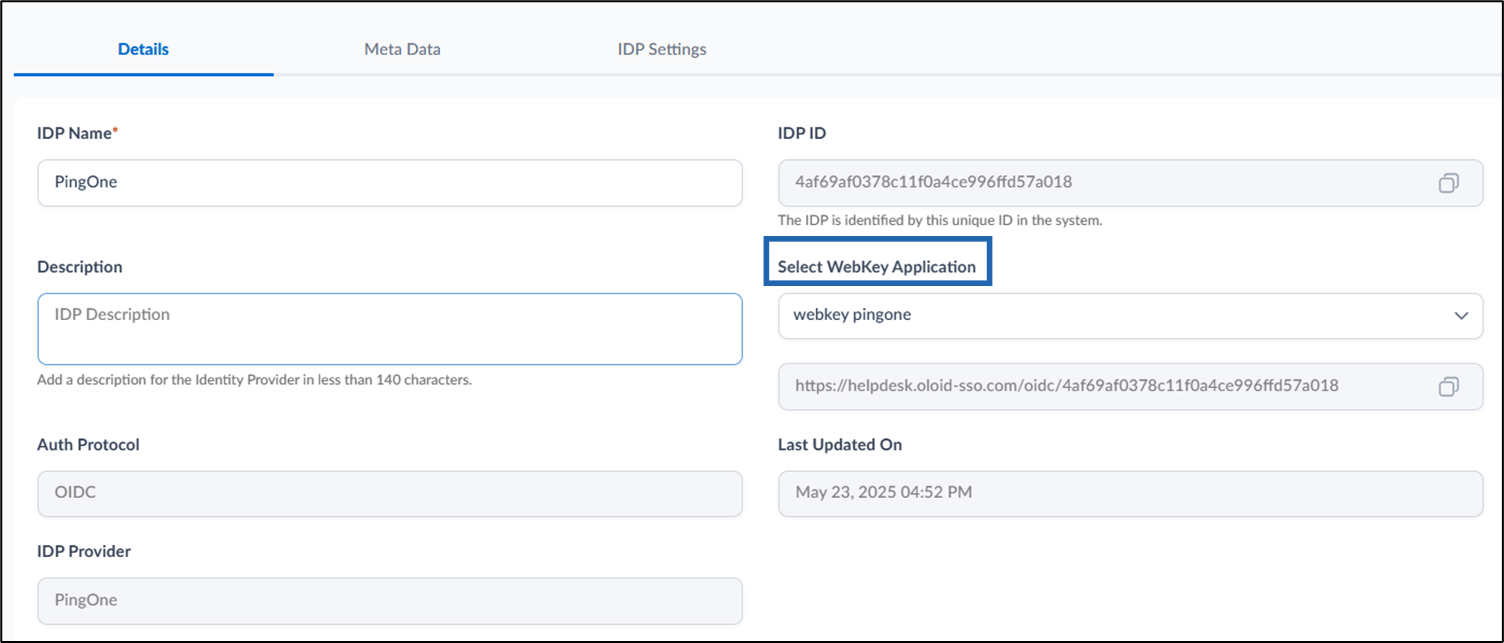Click the IDP Provider PingOne field
Screen dimensions: 1504x643
point(390,601)
